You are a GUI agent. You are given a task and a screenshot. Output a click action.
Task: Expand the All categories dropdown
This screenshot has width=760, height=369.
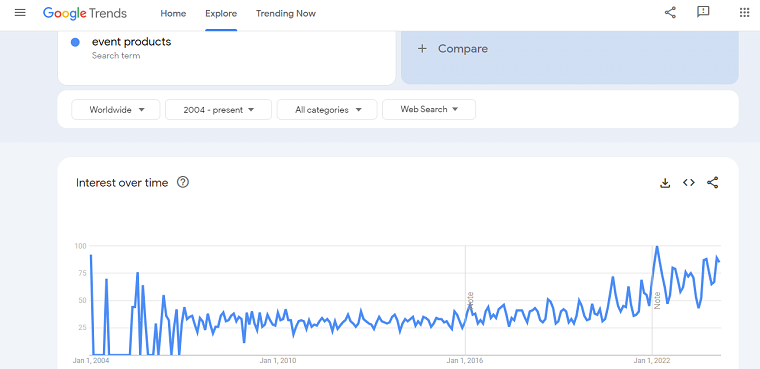327,110
